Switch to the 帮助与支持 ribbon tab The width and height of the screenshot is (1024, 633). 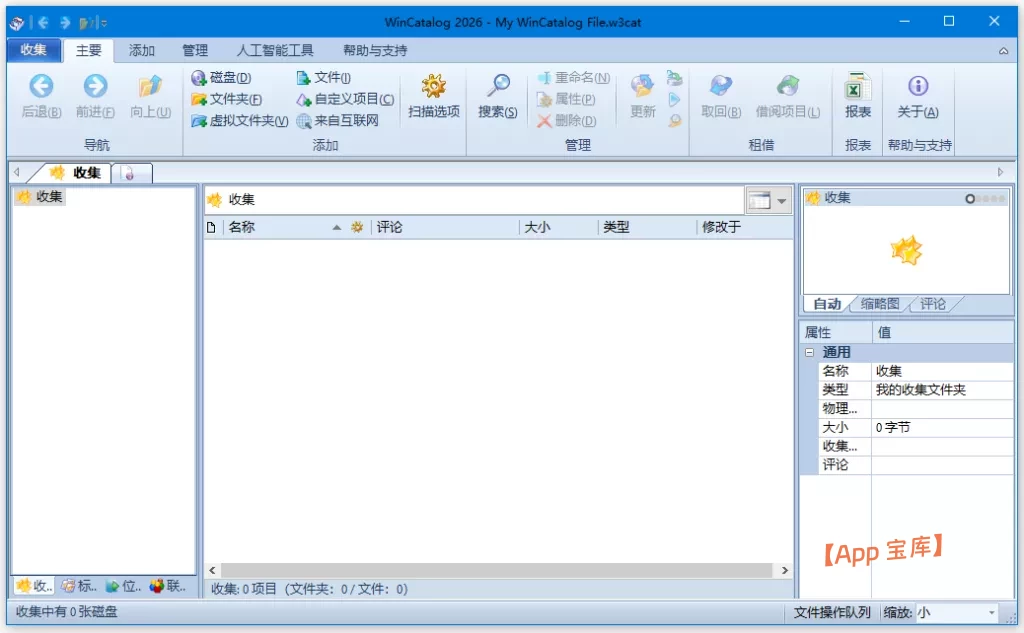(375, 50)
